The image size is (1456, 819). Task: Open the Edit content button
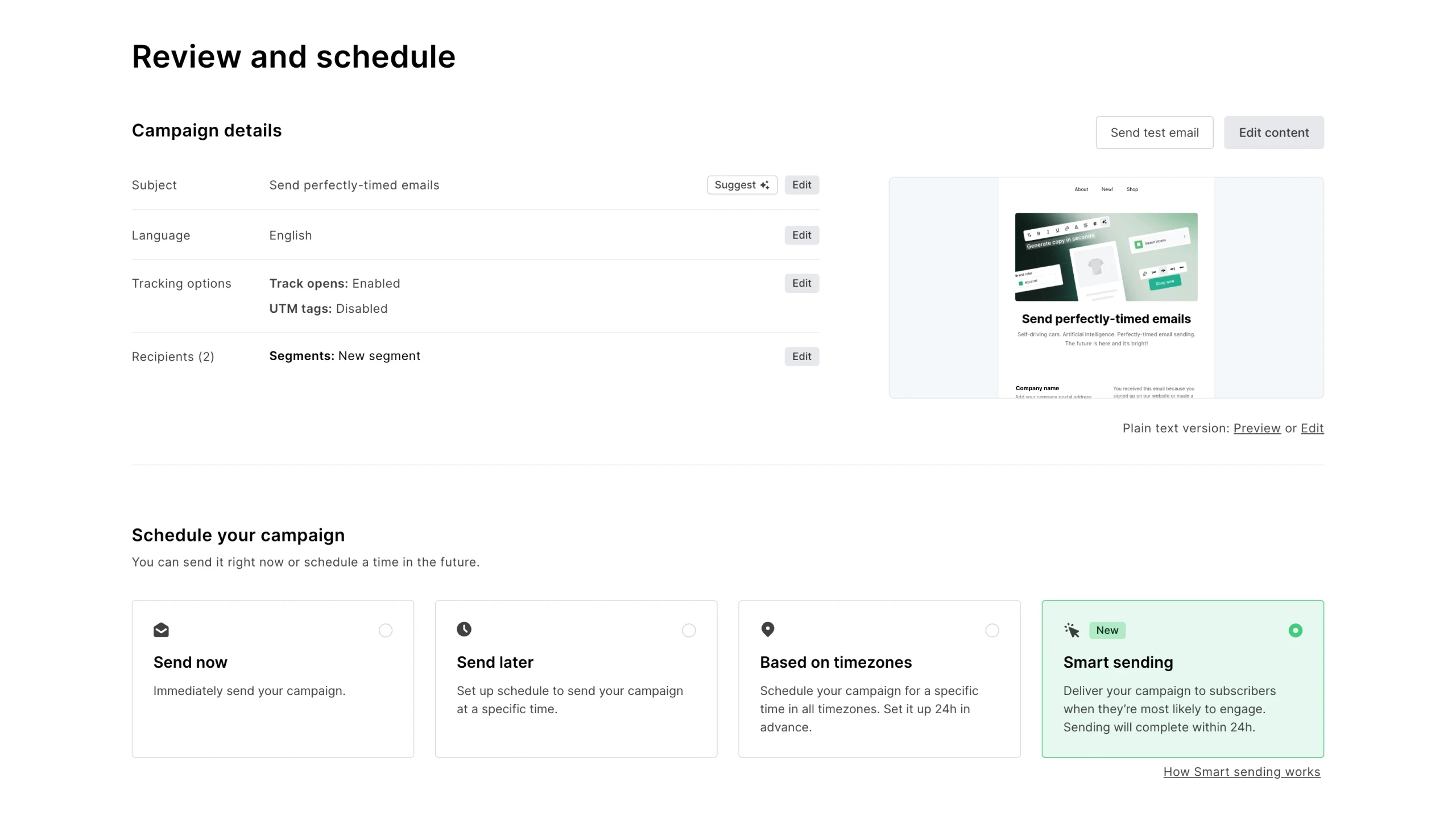point(1273,133)
